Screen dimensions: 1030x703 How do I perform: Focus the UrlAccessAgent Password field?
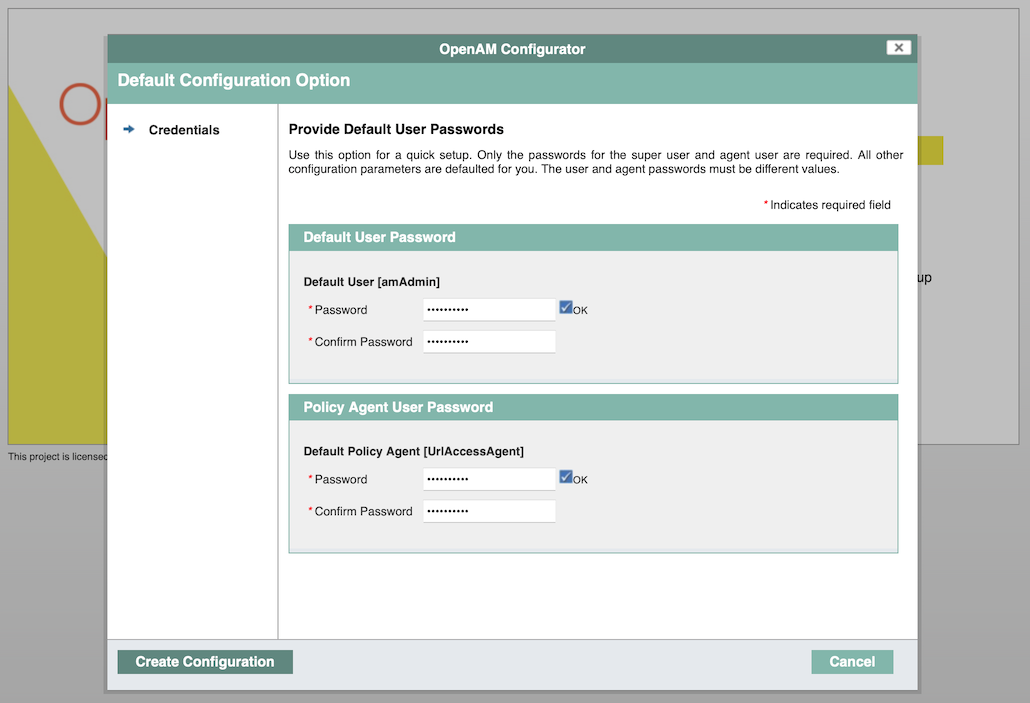[x=489, y=479]
